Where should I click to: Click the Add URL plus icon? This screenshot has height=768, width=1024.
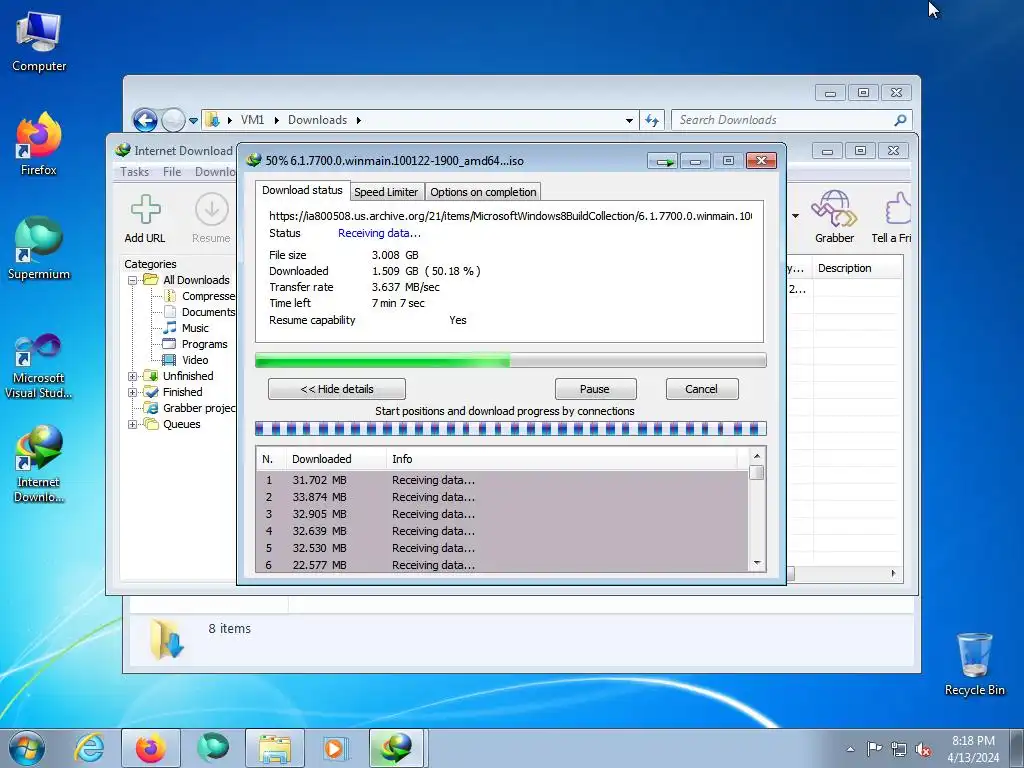click(145, 210)
